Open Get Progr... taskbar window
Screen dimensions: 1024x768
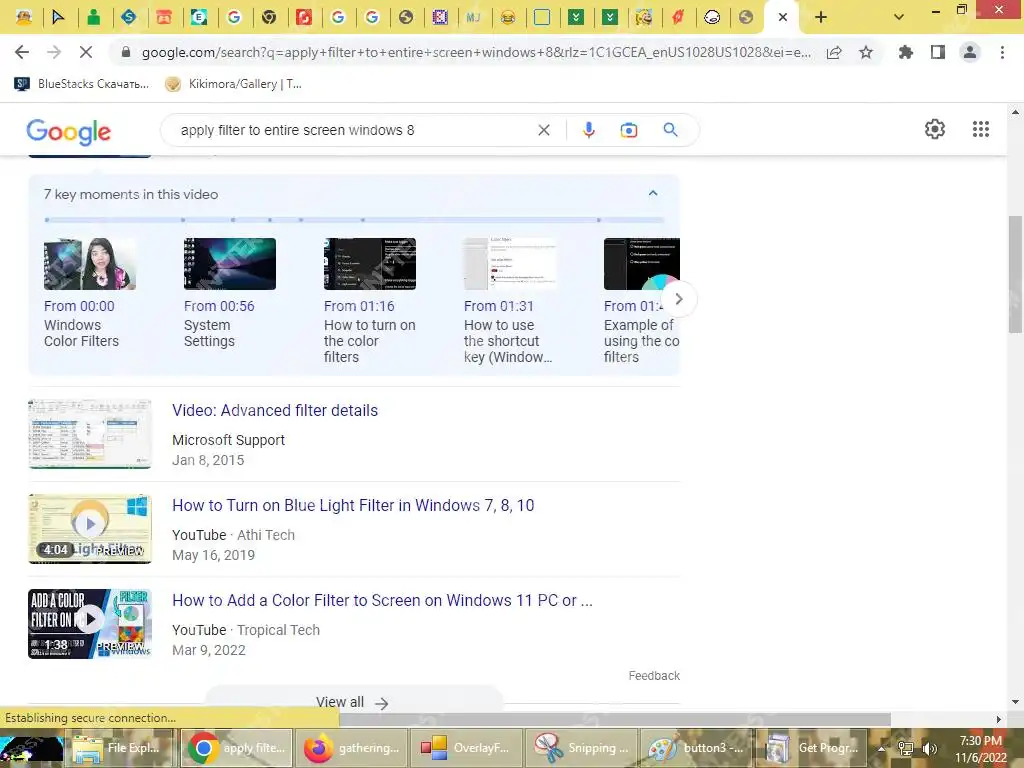812,748
